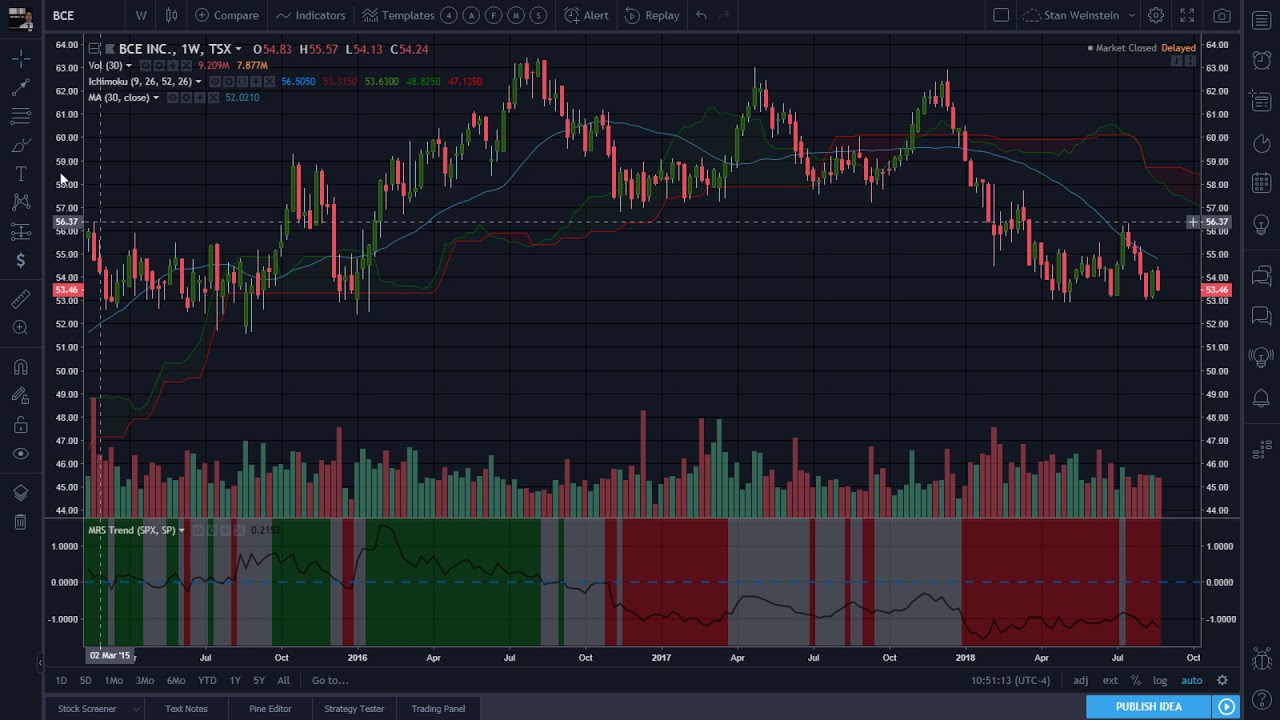Viewport: 1280px width, 720px height.
Task: Open the help question mark icon
Action: (x=1262, y=699)
